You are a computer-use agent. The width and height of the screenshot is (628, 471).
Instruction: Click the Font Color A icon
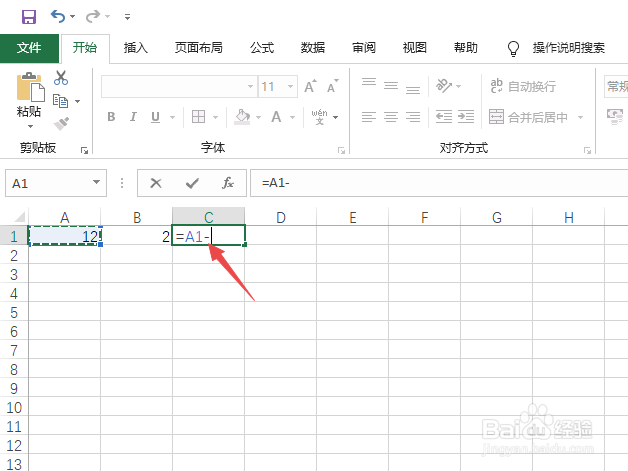tap(276, 117)
